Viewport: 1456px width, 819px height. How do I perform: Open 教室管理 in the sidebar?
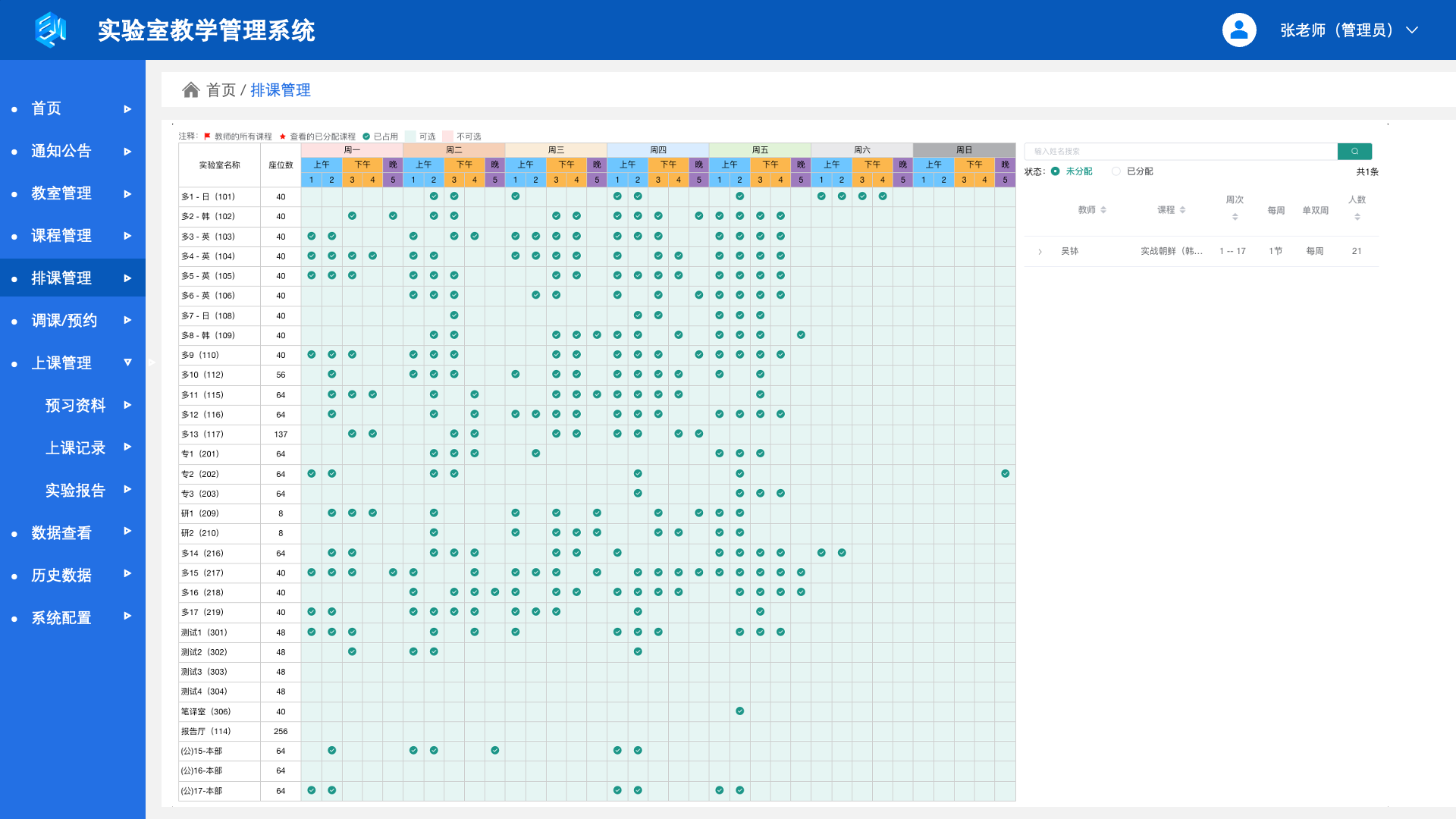point(61,193)
